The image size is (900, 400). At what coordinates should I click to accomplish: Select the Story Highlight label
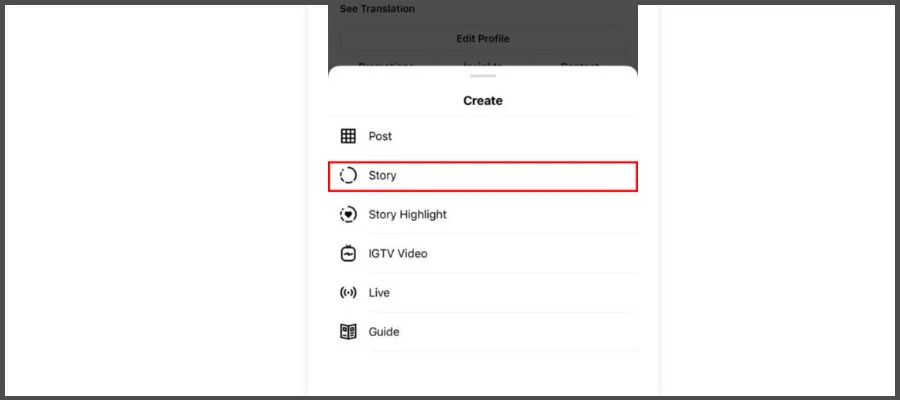pos(407,214)
